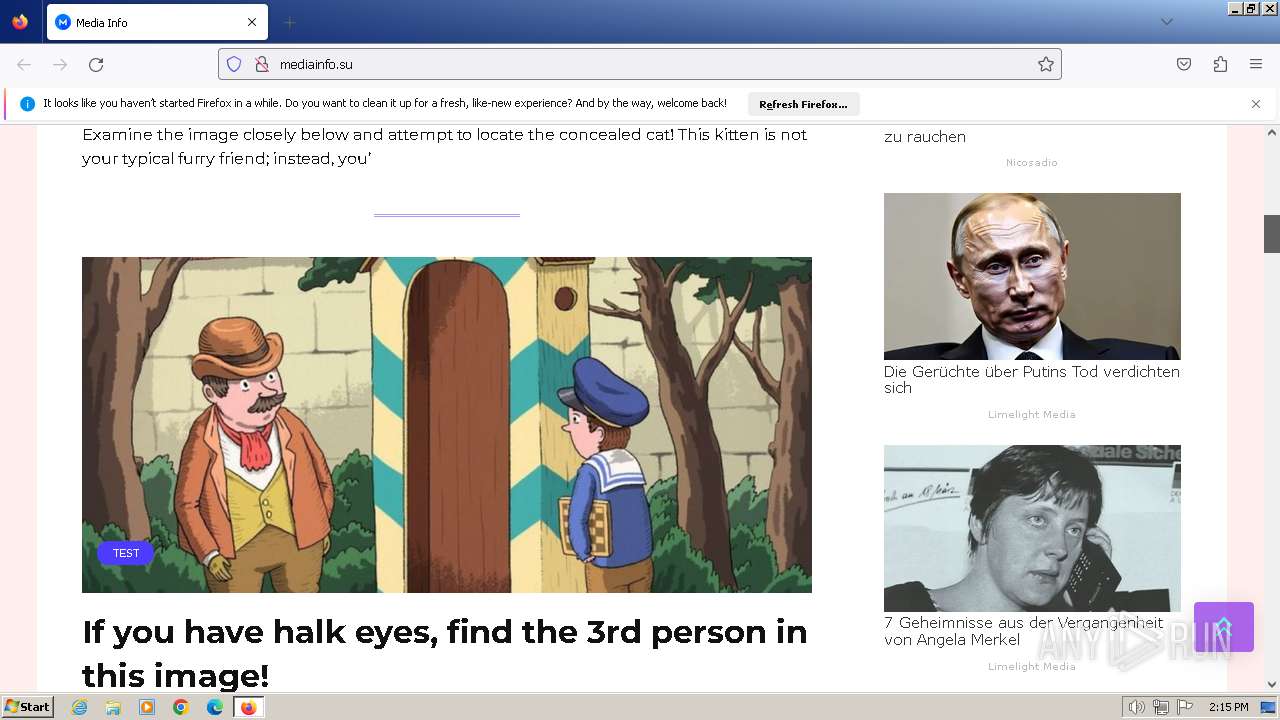The height and width of the screenshot is (720, 1280).
Task: Go back to previous page
Action: click(x=24, y=64)
